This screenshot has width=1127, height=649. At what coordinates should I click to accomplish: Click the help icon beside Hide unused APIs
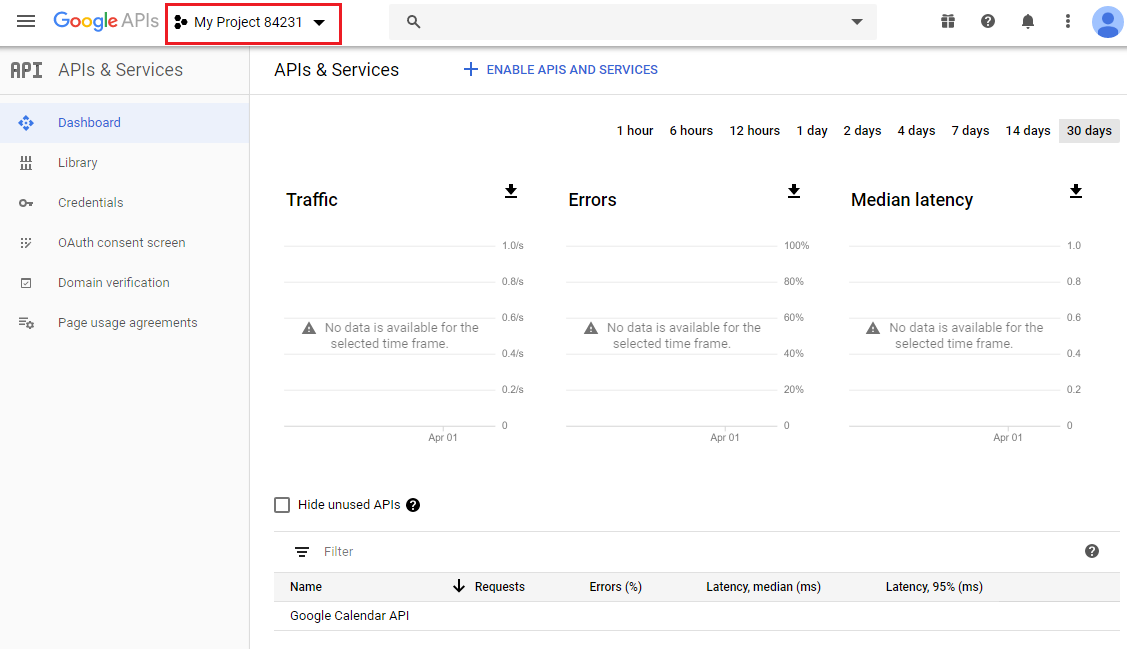click(x=413, y=505)
